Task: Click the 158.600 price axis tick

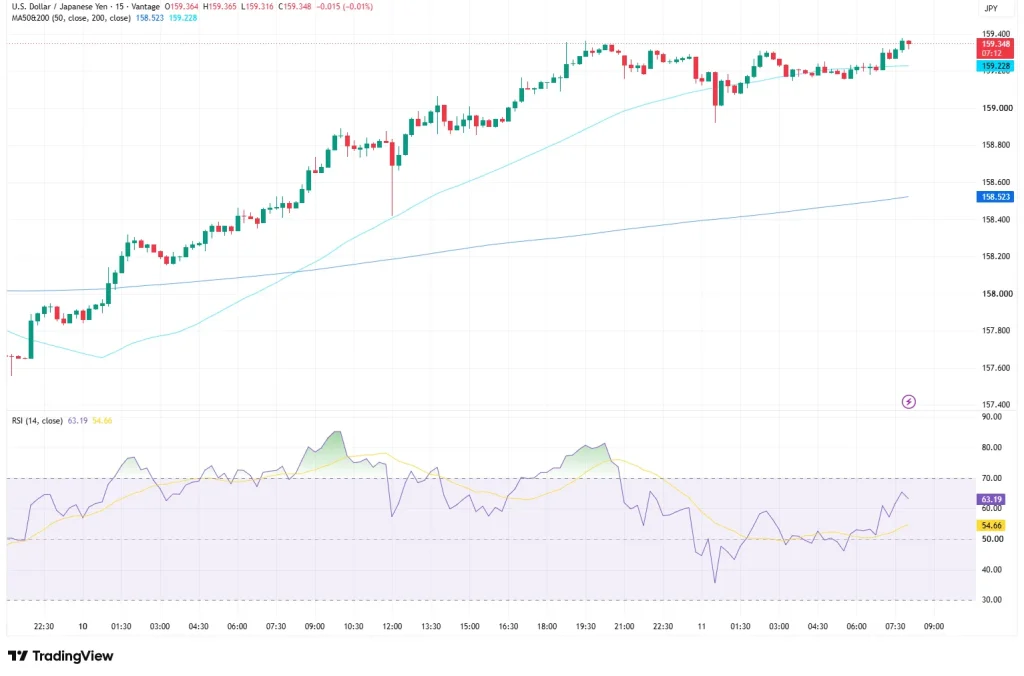Action: click(x=997, y=182)
